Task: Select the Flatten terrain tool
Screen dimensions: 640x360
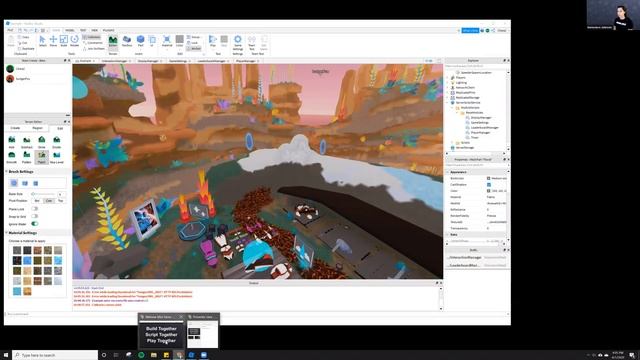Action: (27, 157)
